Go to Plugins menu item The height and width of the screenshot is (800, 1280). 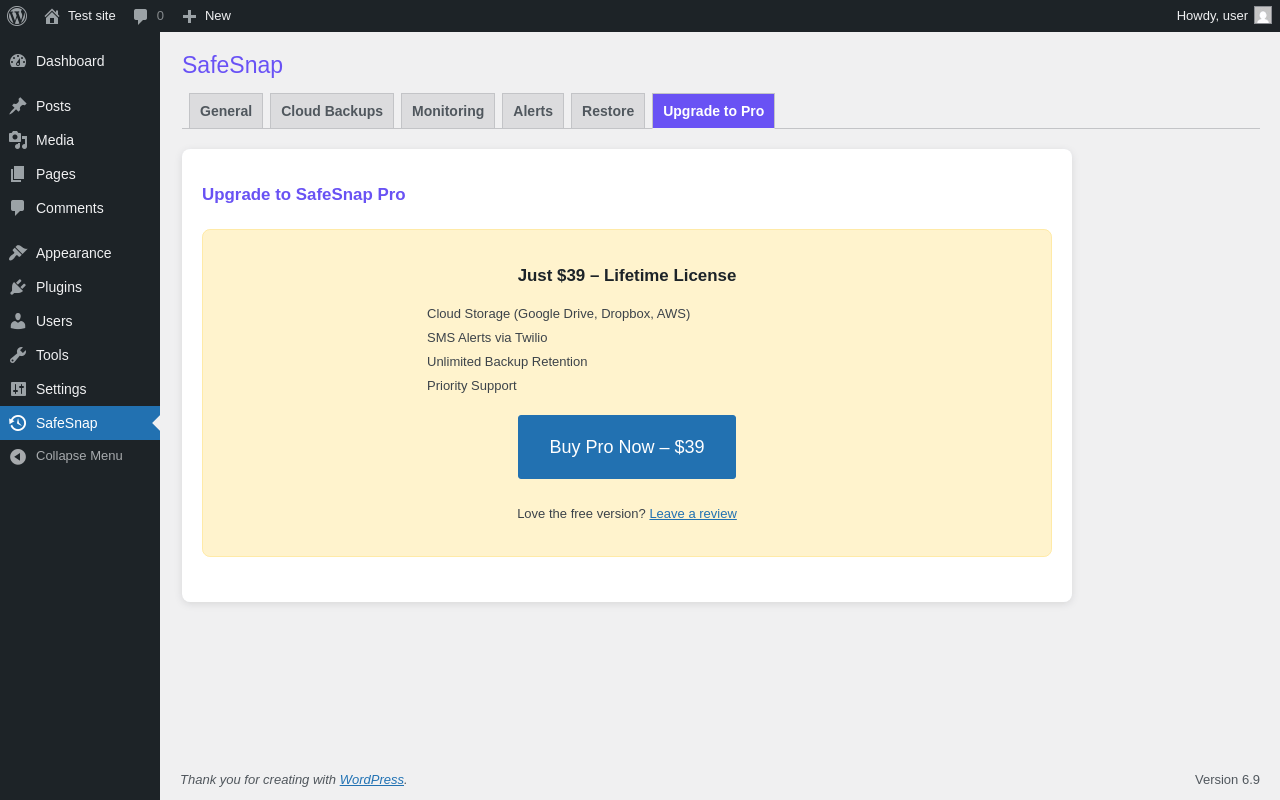(x=80, y=287)
